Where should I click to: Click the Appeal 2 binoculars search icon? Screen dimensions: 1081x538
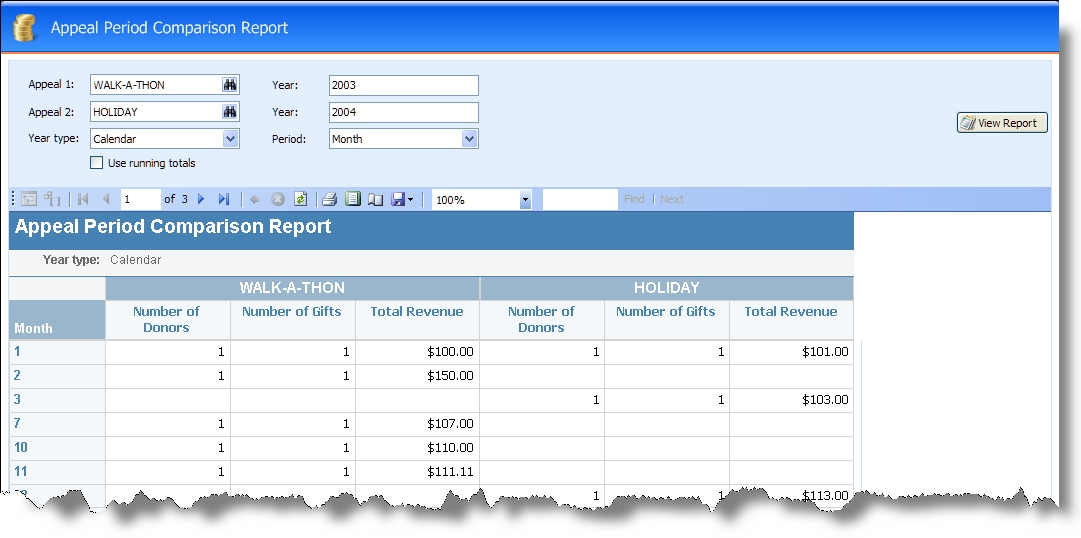click(x=230, y=112)
